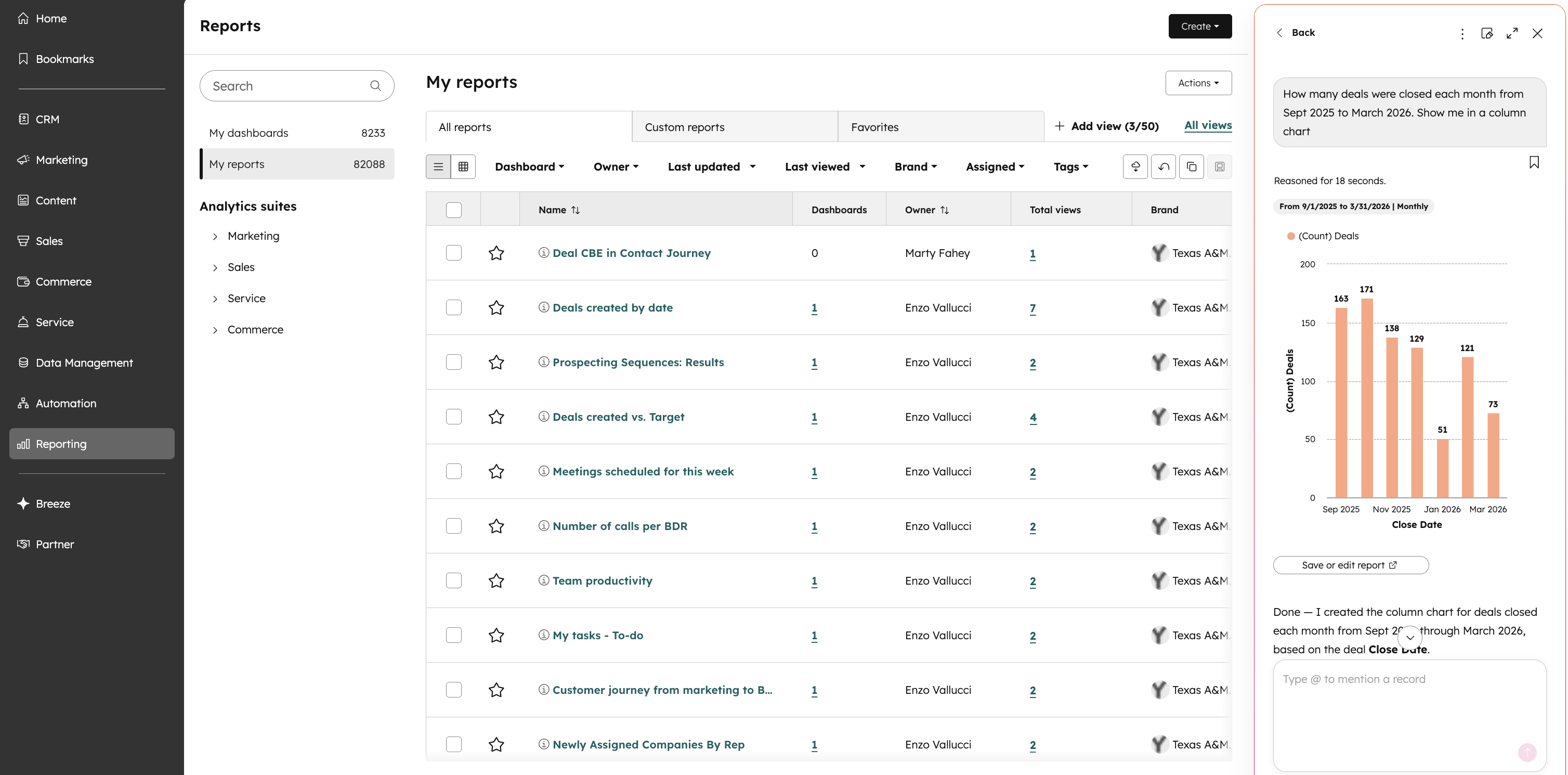Click Save or edit report button
Viewport: 1568px width, 775px height.
tap(1350, 565)
